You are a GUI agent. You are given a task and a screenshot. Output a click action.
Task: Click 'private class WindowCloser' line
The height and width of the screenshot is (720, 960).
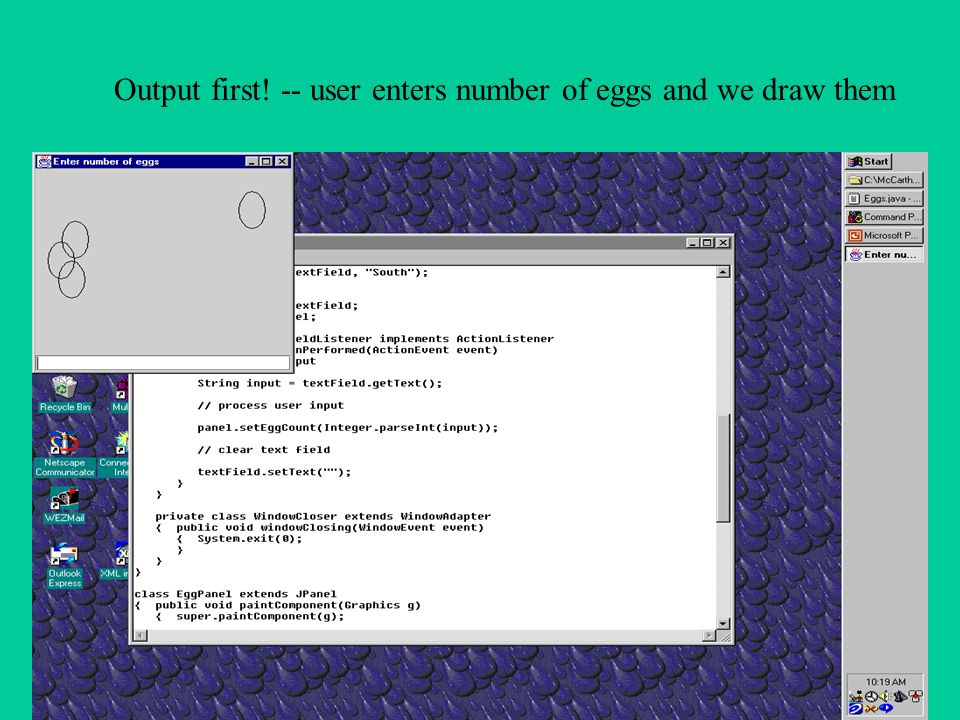click(323, 516)
